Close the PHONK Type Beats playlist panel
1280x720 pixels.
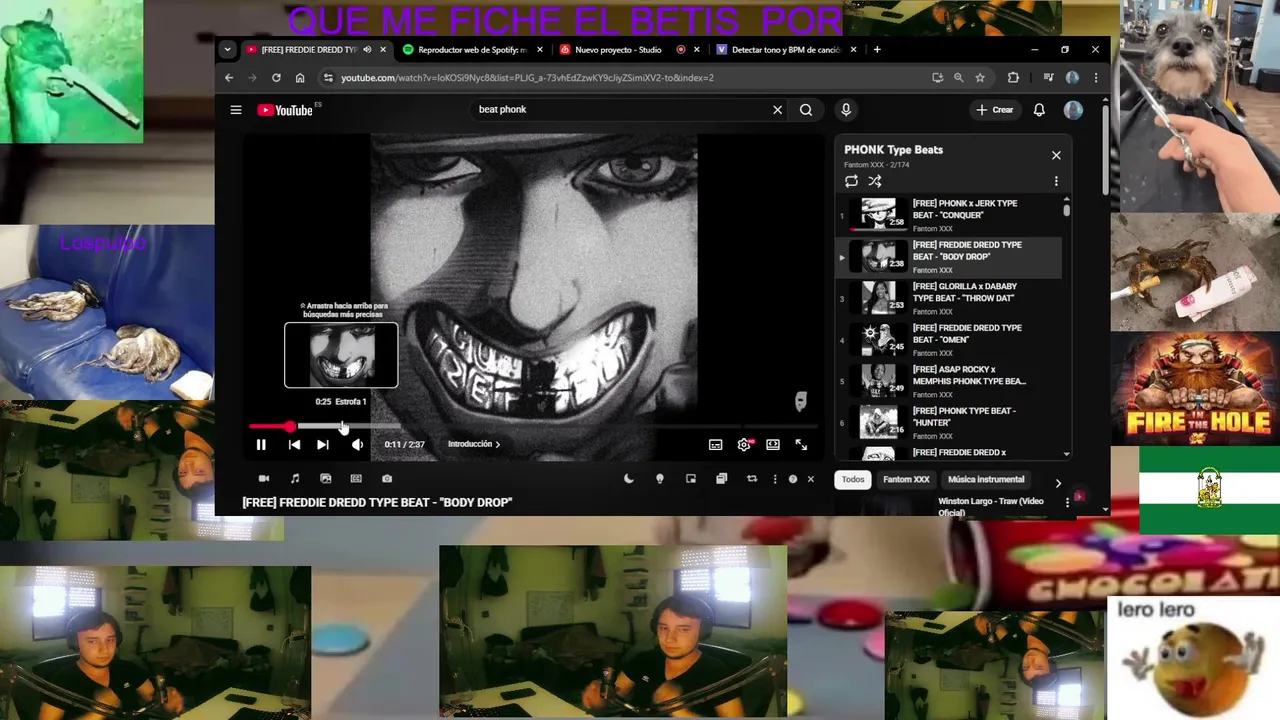[1056, 155]
